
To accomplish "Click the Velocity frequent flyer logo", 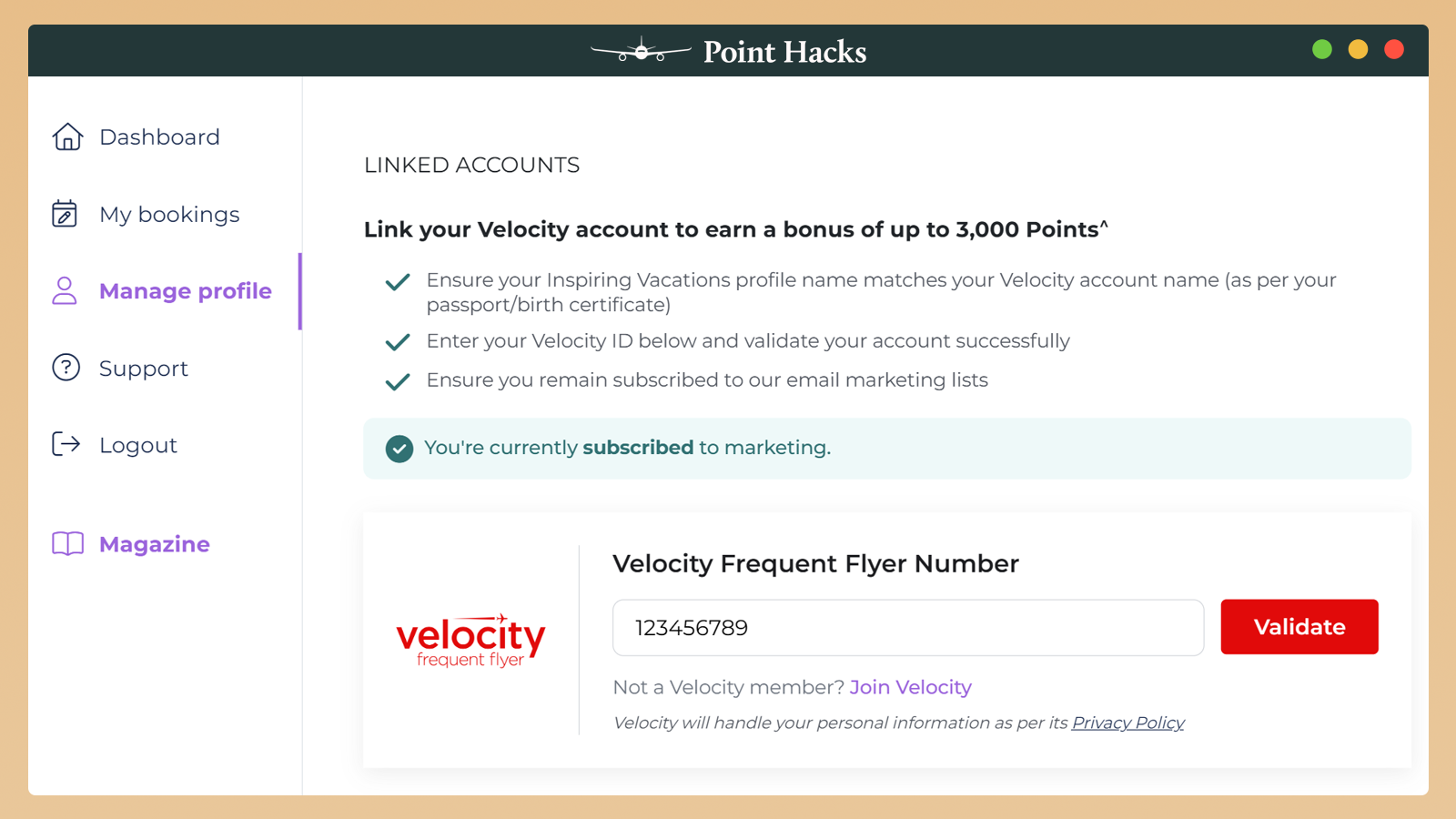I will tap(470, 640).
